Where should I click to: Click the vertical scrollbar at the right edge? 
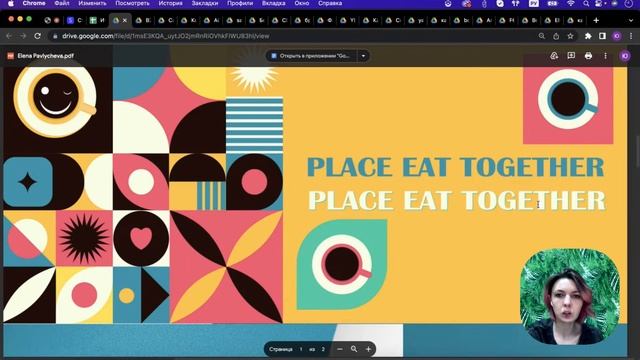637,151
